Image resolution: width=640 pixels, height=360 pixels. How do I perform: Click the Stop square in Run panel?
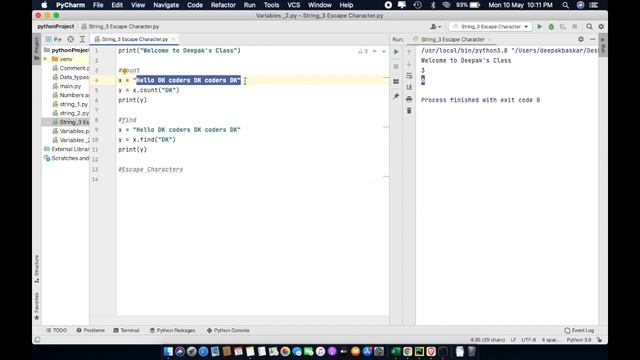(x=396, y=66)
